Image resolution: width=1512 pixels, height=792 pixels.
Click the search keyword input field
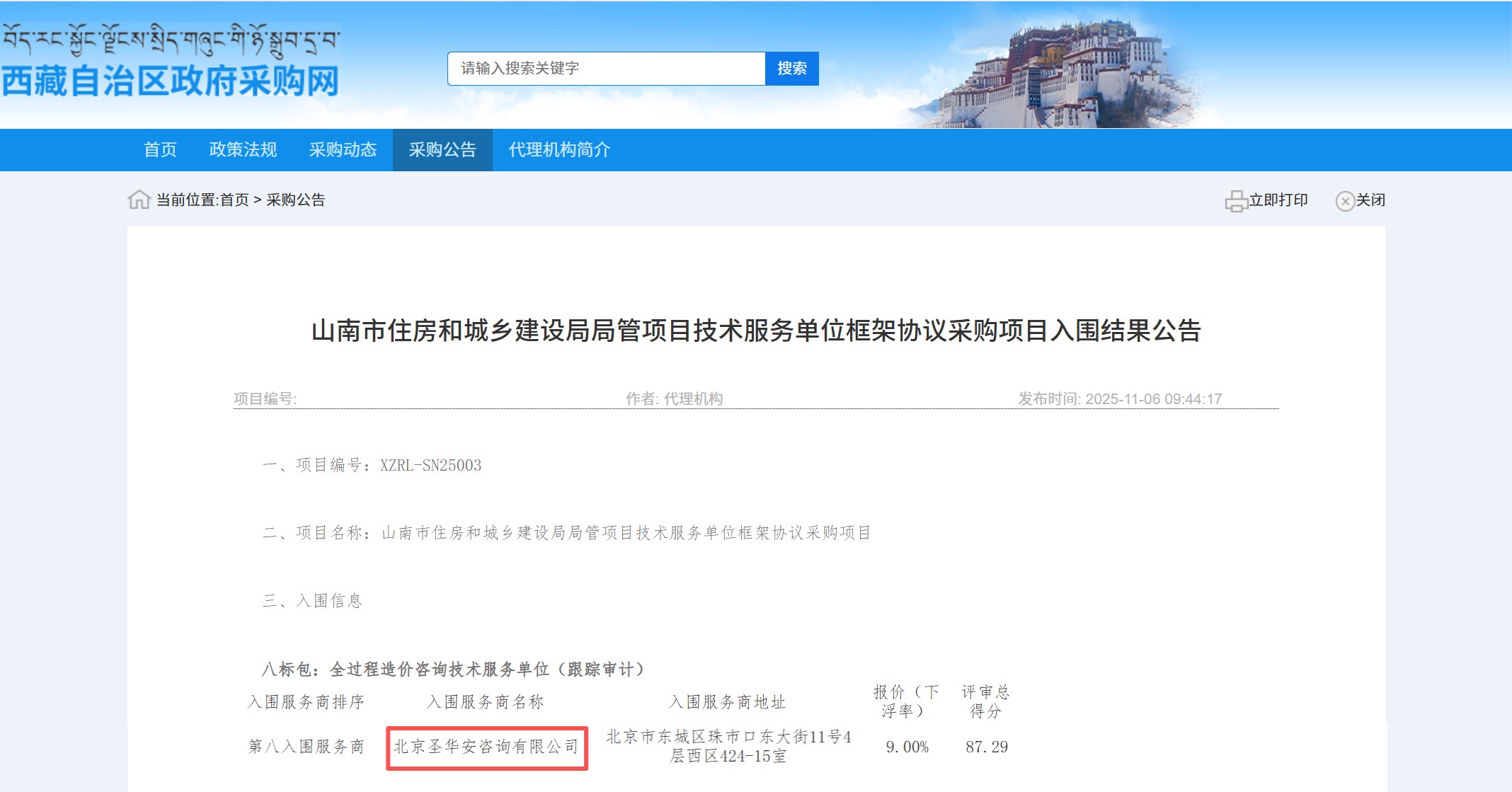(605, 68)
